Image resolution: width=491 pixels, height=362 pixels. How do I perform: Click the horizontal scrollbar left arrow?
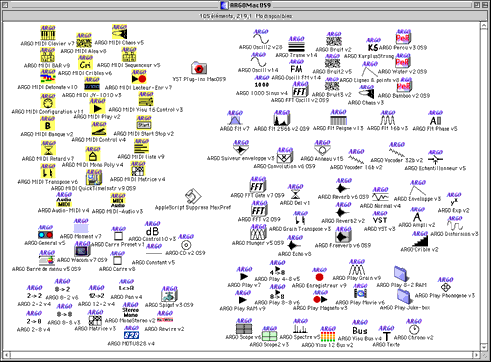coord(7,355)
